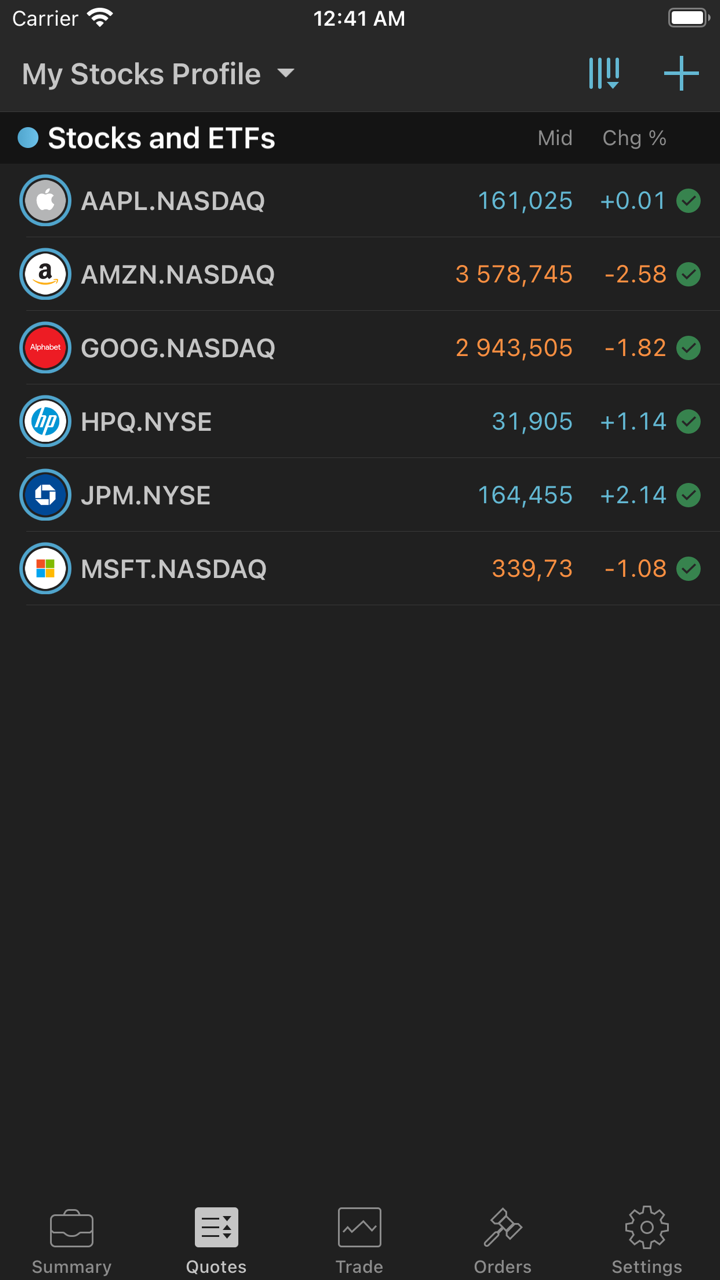720x1280 pixels.
Task: Tap the Chase logo for JPM.NYSE
Action: 45,495
